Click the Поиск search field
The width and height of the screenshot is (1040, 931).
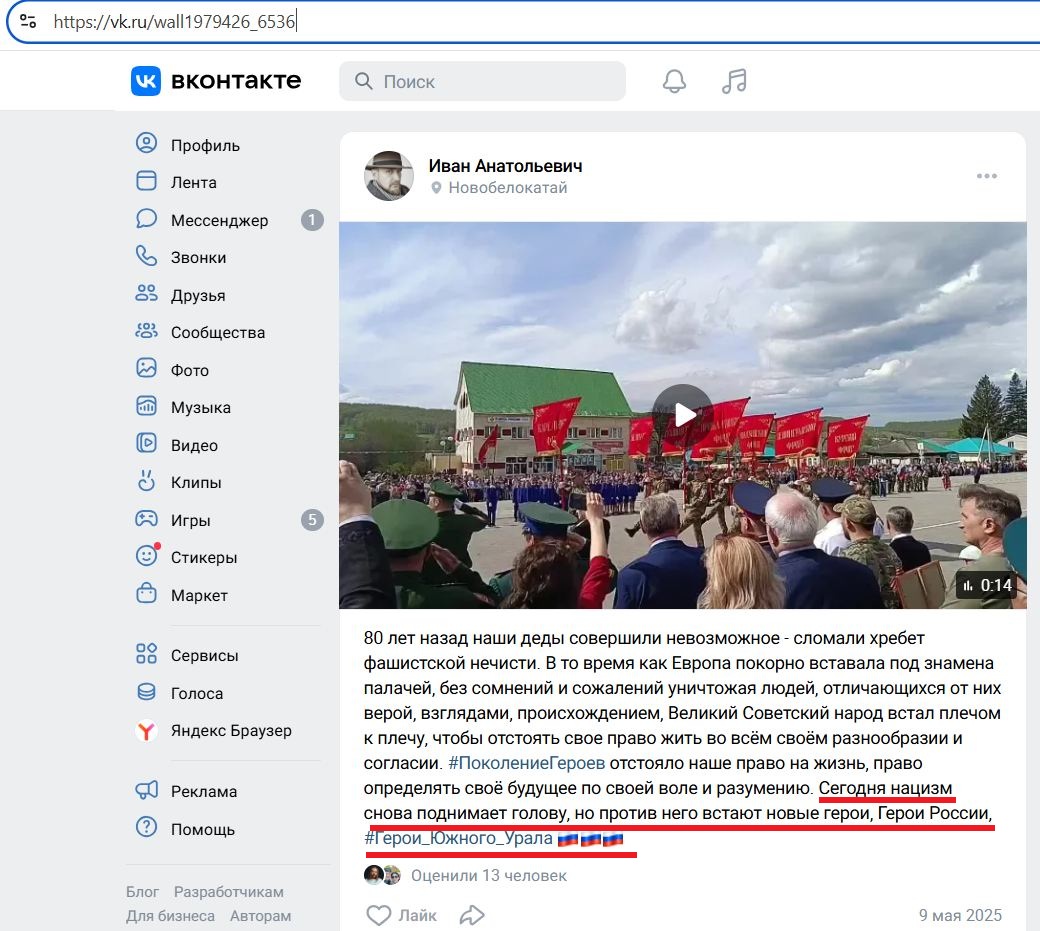coord(482,82)
